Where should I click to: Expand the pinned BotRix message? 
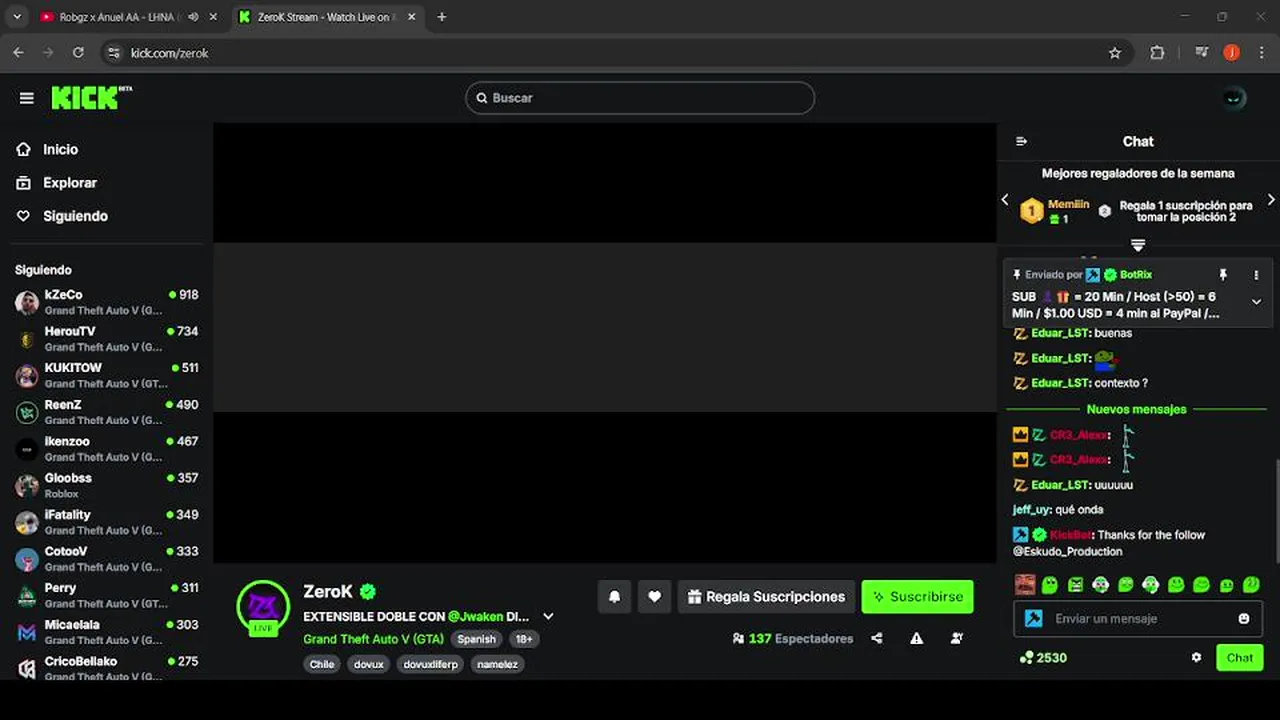coord(1257,302)
